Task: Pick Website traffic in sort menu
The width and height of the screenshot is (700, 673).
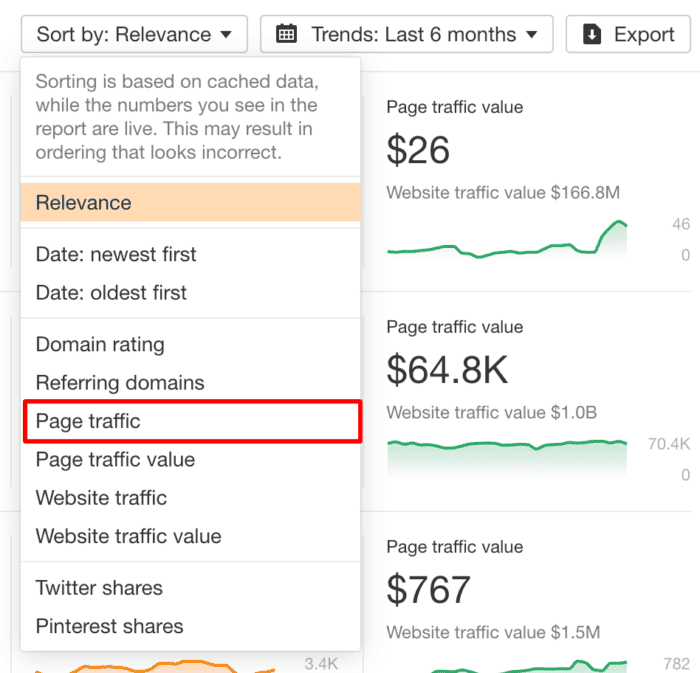Action: [101, 498]
